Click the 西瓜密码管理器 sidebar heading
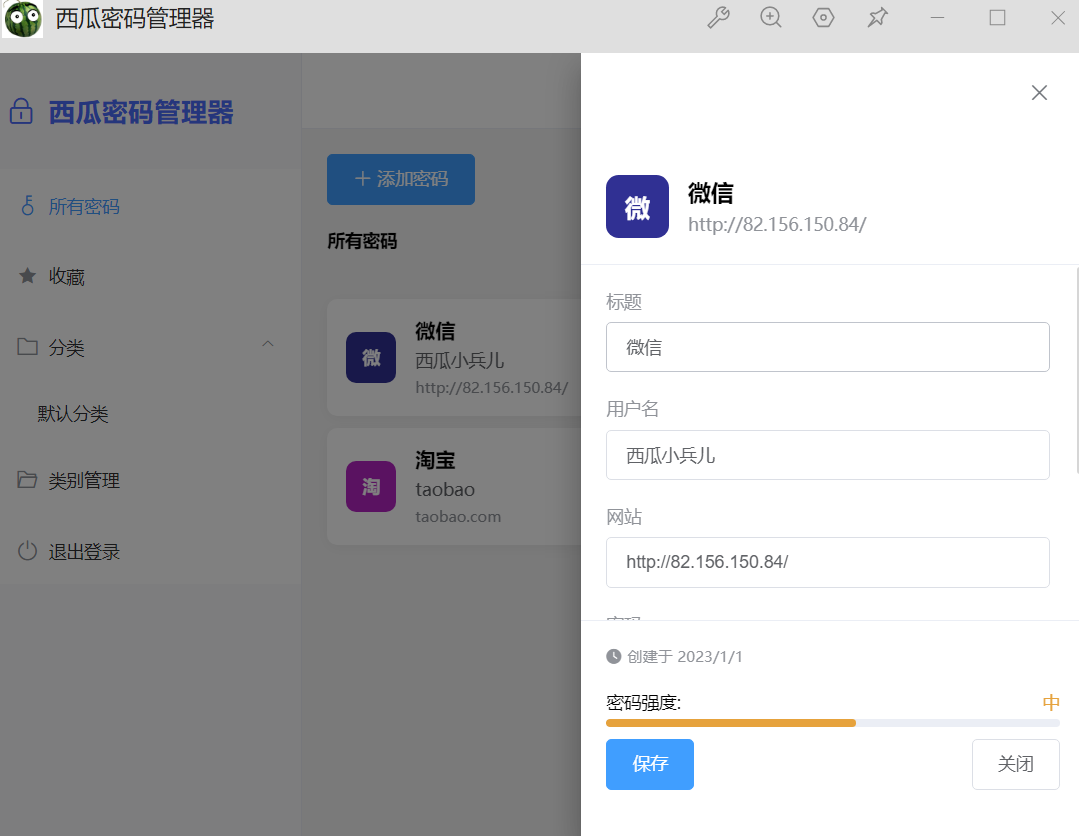1079x836 pixels. point(141,112)
